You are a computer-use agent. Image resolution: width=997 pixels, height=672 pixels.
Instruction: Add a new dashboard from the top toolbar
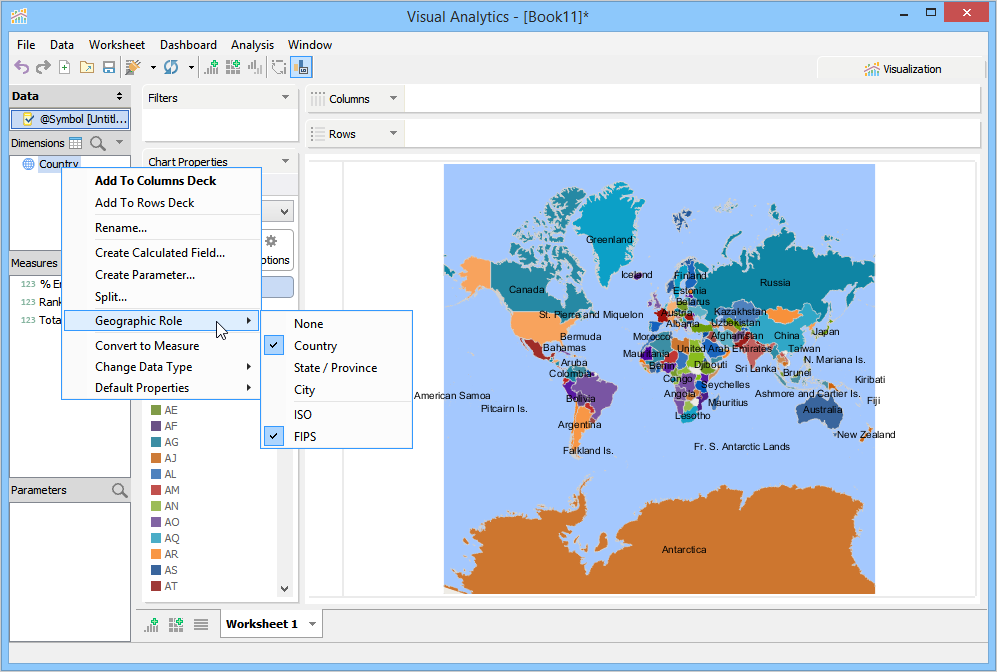tap(233, 67)
